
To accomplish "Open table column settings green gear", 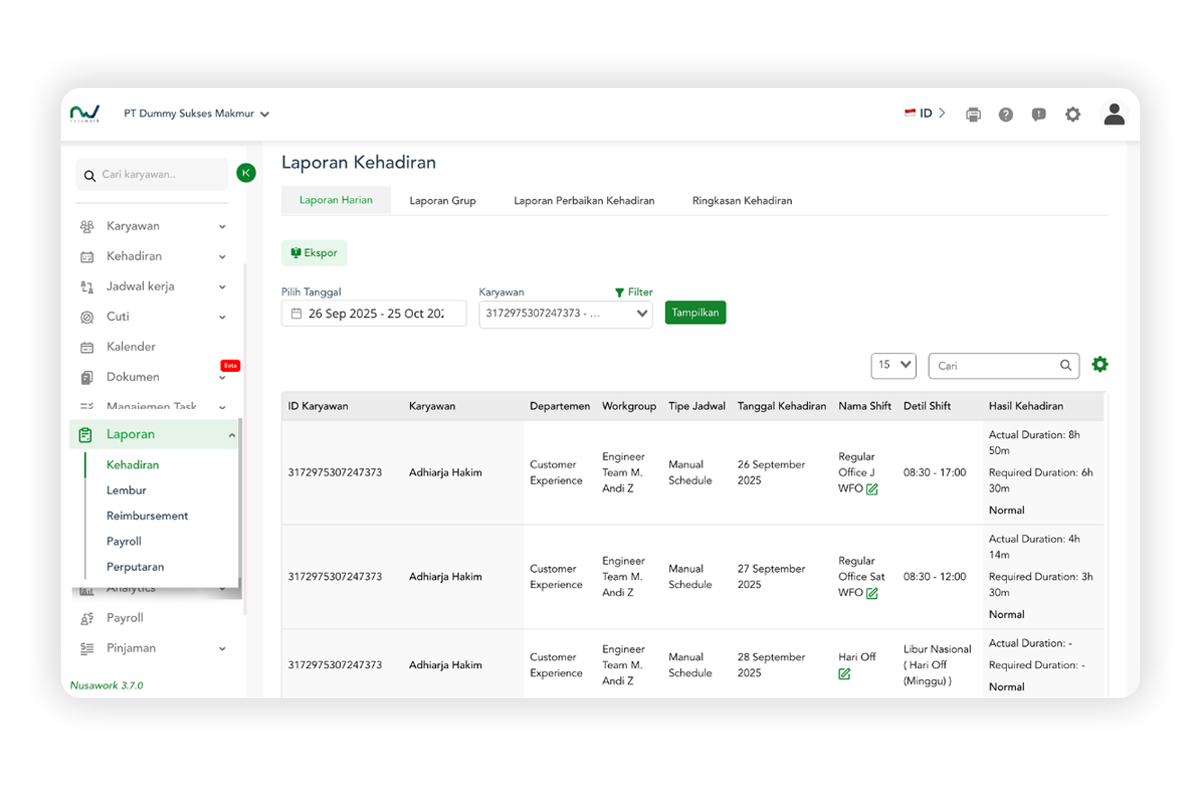I will (1100, 365).
